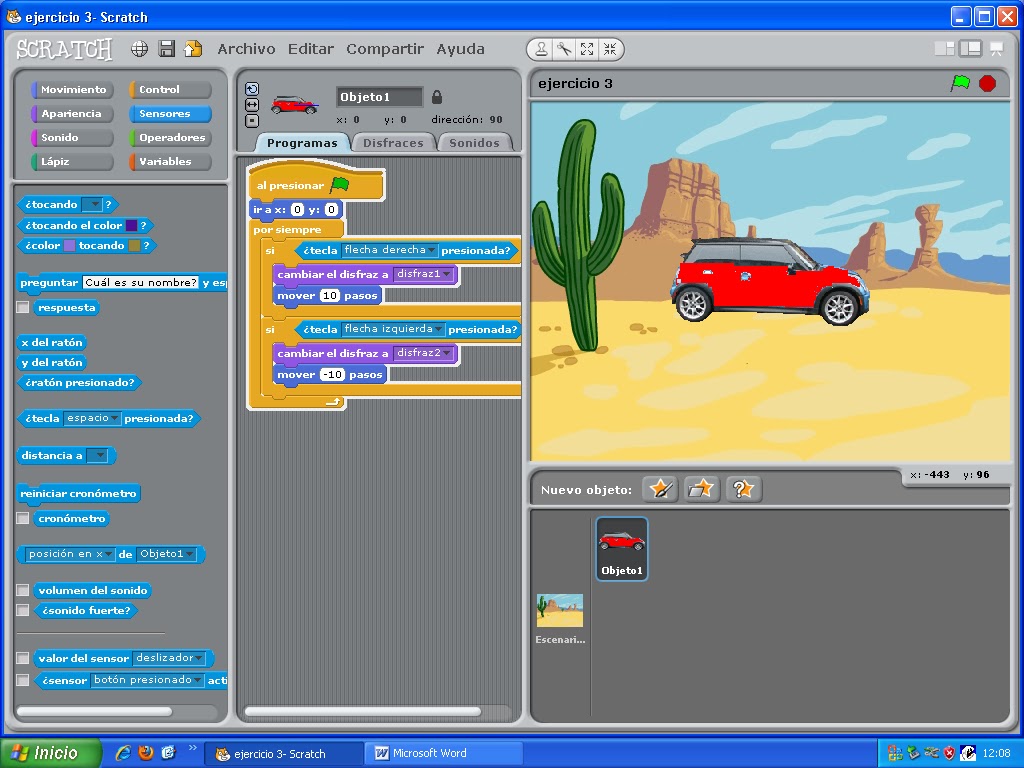This screenshot has height=768, width=1024.
Task: Open the deslizador sensor dropdown
Action: click(x=168, y=658)
